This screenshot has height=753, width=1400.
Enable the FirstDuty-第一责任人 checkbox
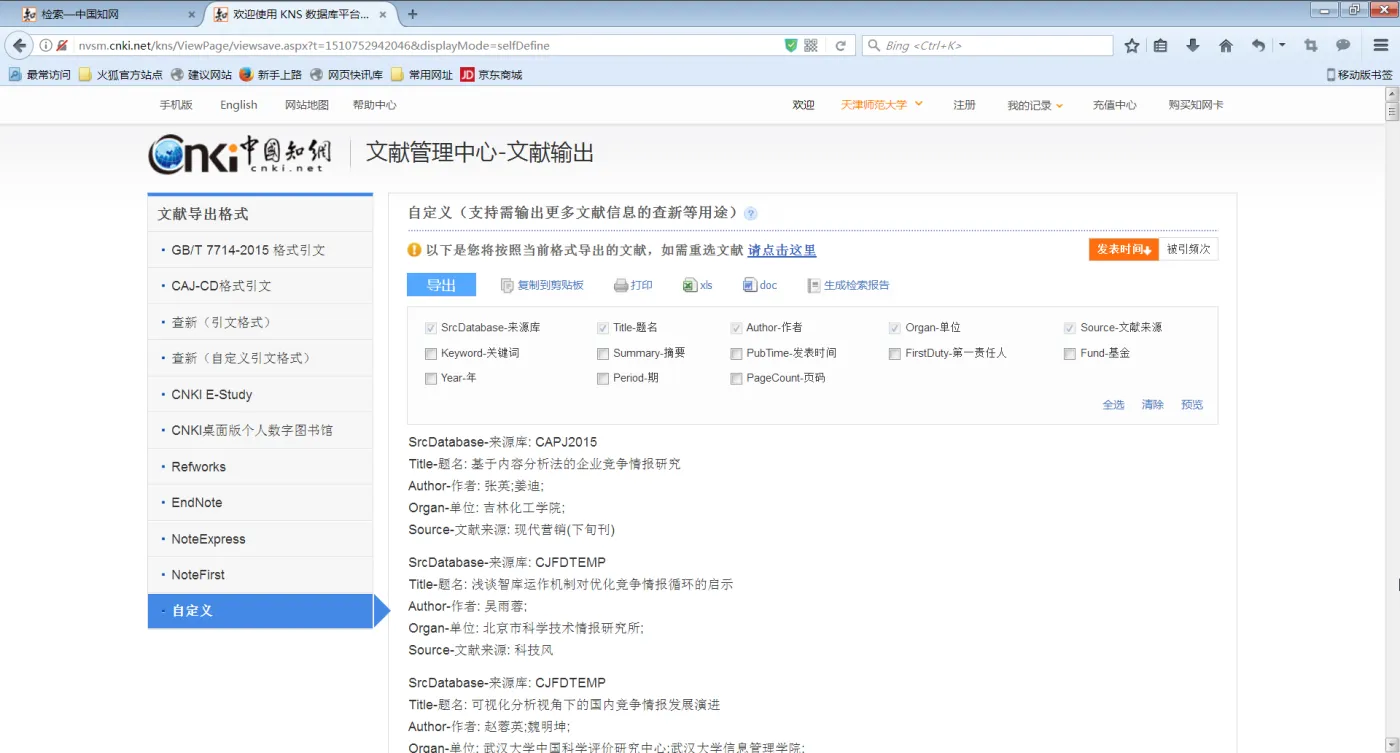click(x=895, y=353)
